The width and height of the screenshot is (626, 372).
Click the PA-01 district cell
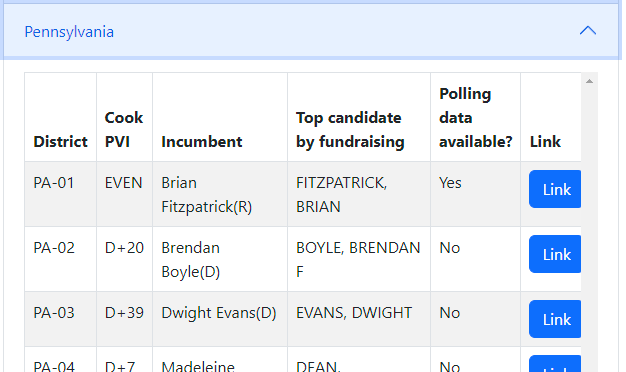(x=60, y=194)
